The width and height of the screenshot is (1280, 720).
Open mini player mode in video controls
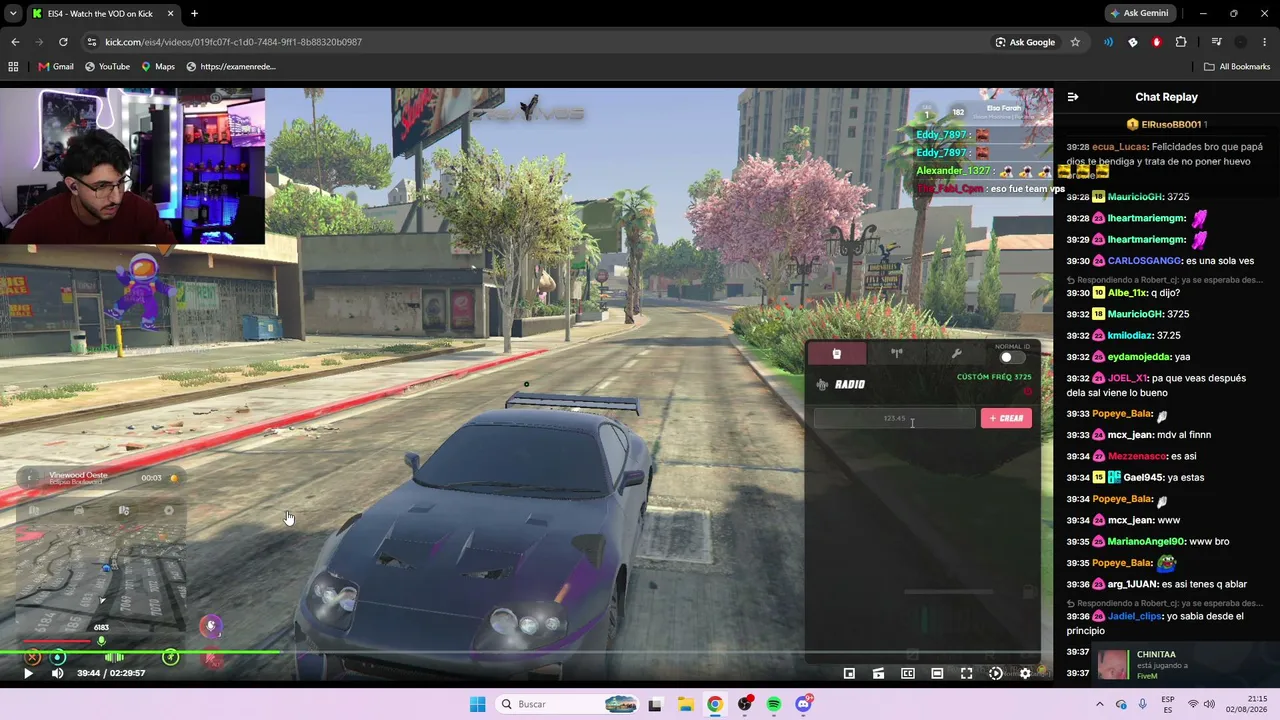click(849, 673)
